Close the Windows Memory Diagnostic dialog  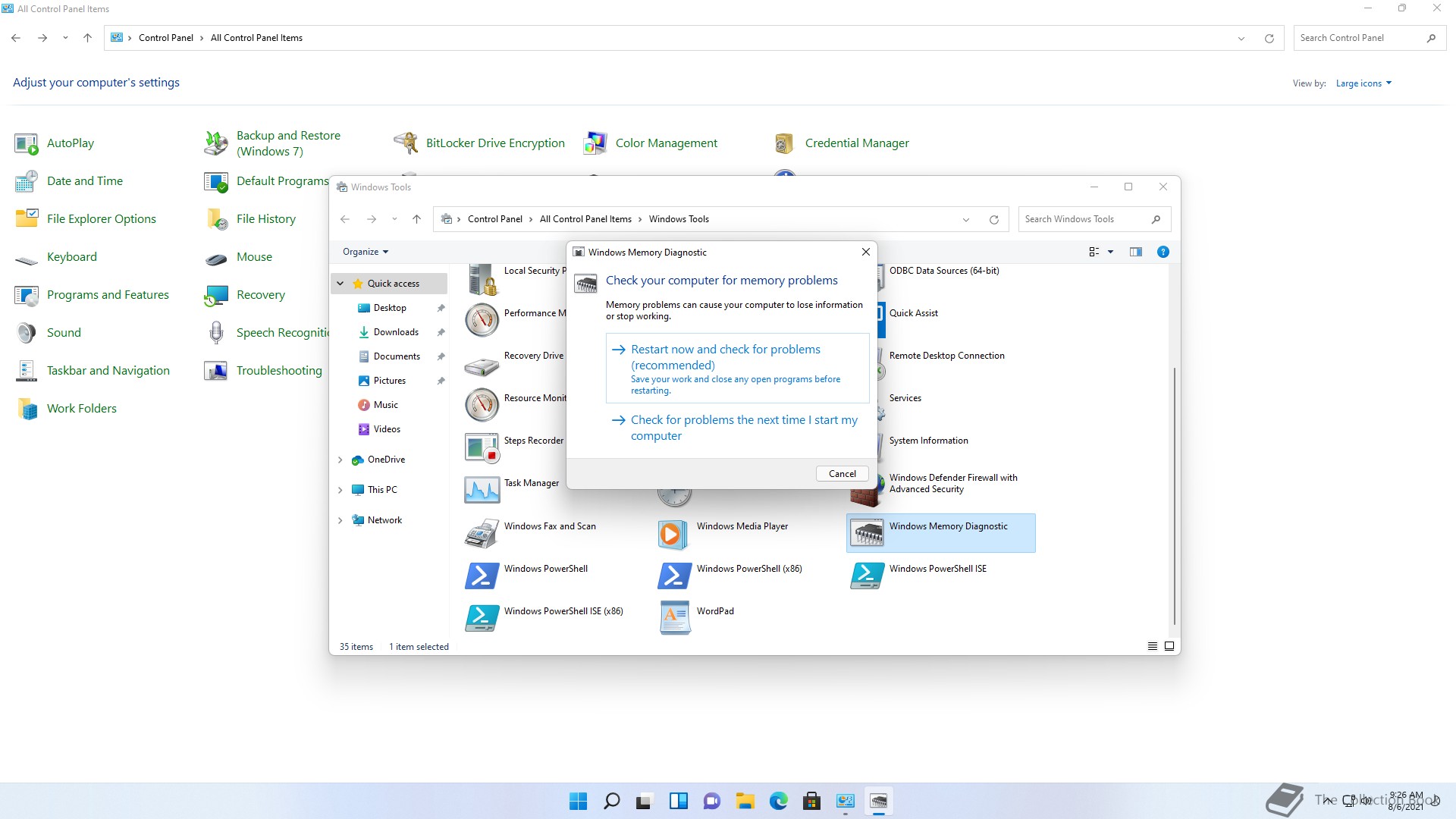865,253
